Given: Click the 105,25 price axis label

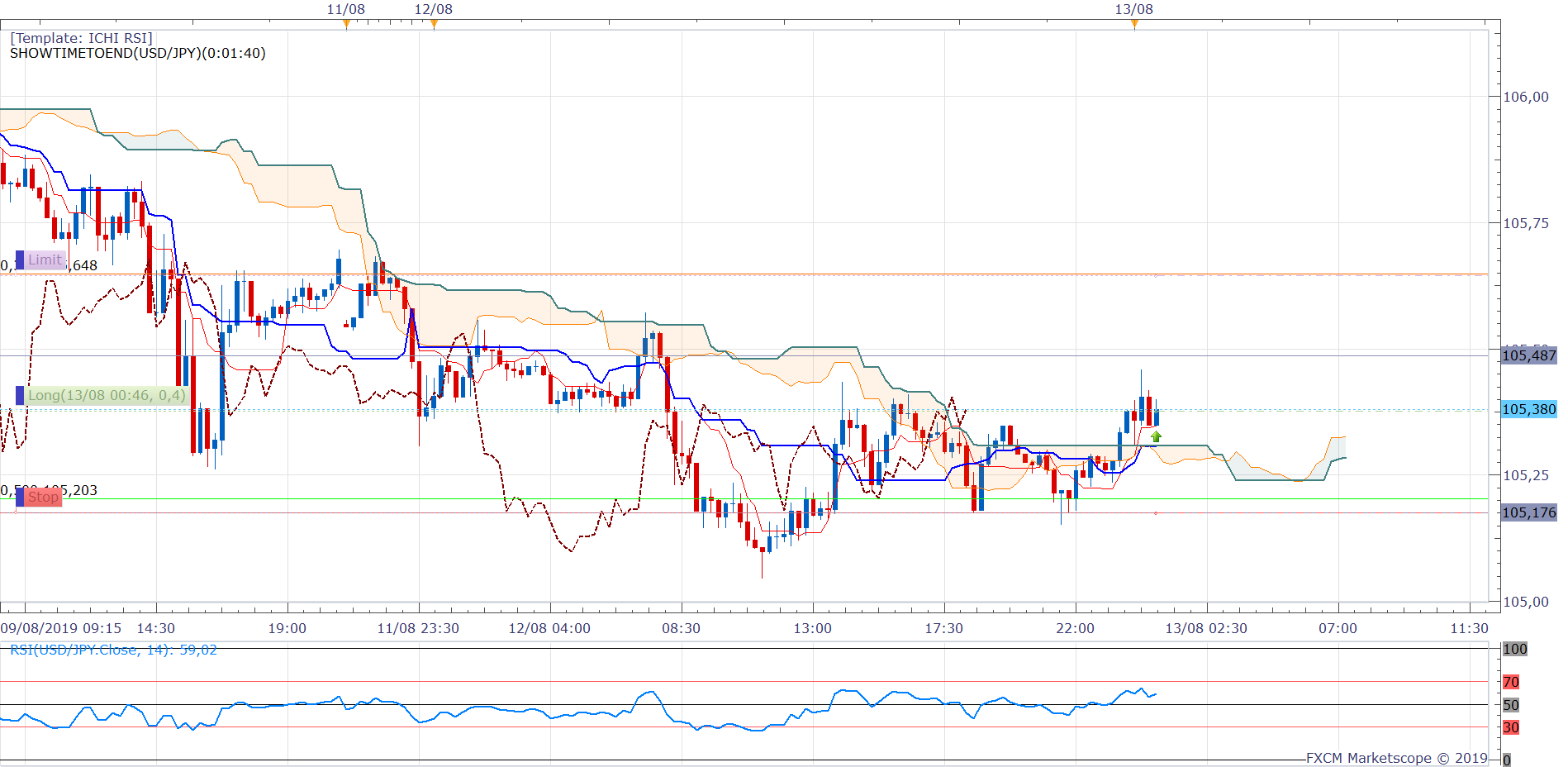Looking at the screenshot, I should point(1525,475).
